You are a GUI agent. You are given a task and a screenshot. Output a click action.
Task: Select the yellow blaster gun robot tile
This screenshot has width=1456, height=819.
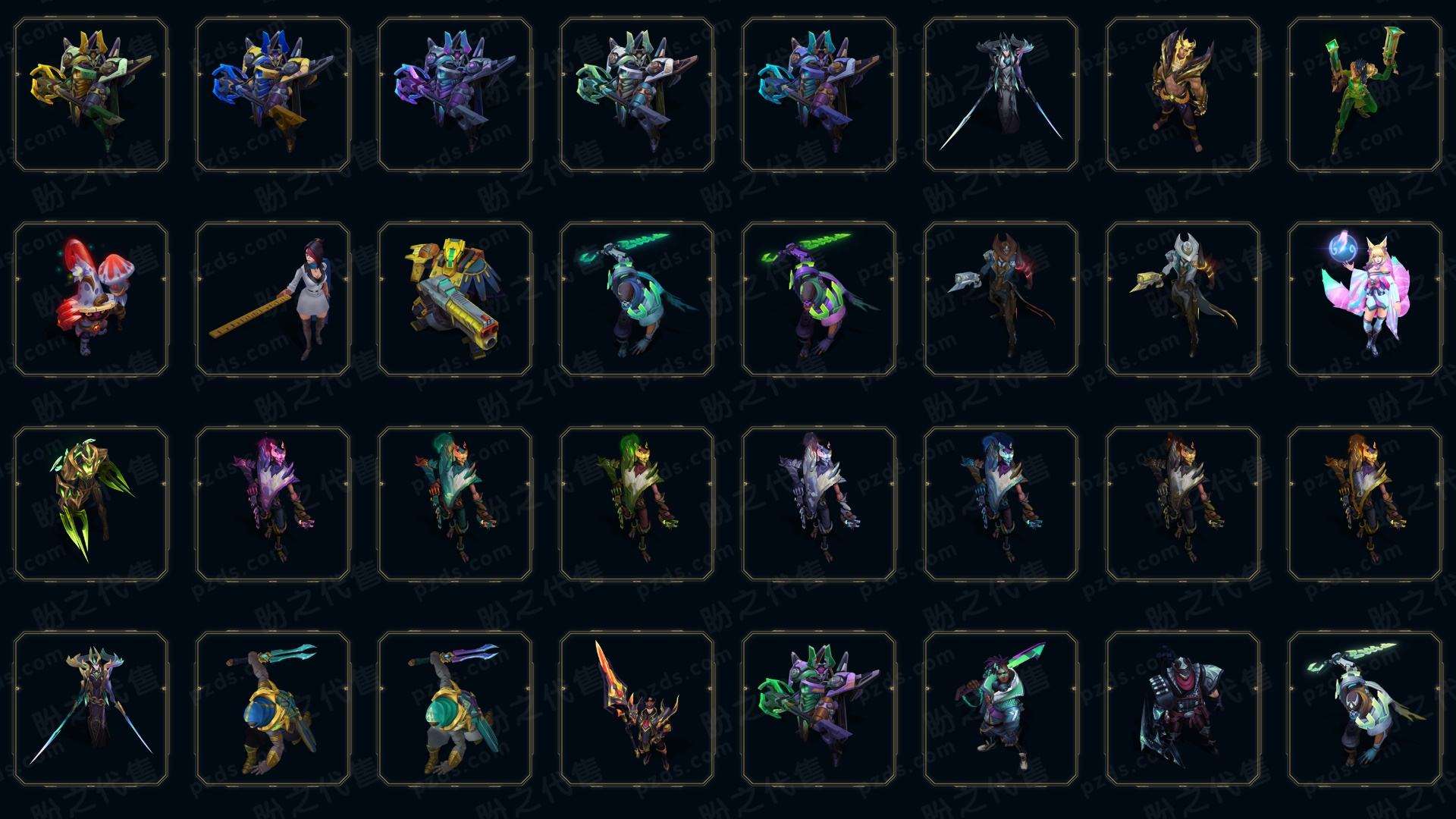(455, 299)
